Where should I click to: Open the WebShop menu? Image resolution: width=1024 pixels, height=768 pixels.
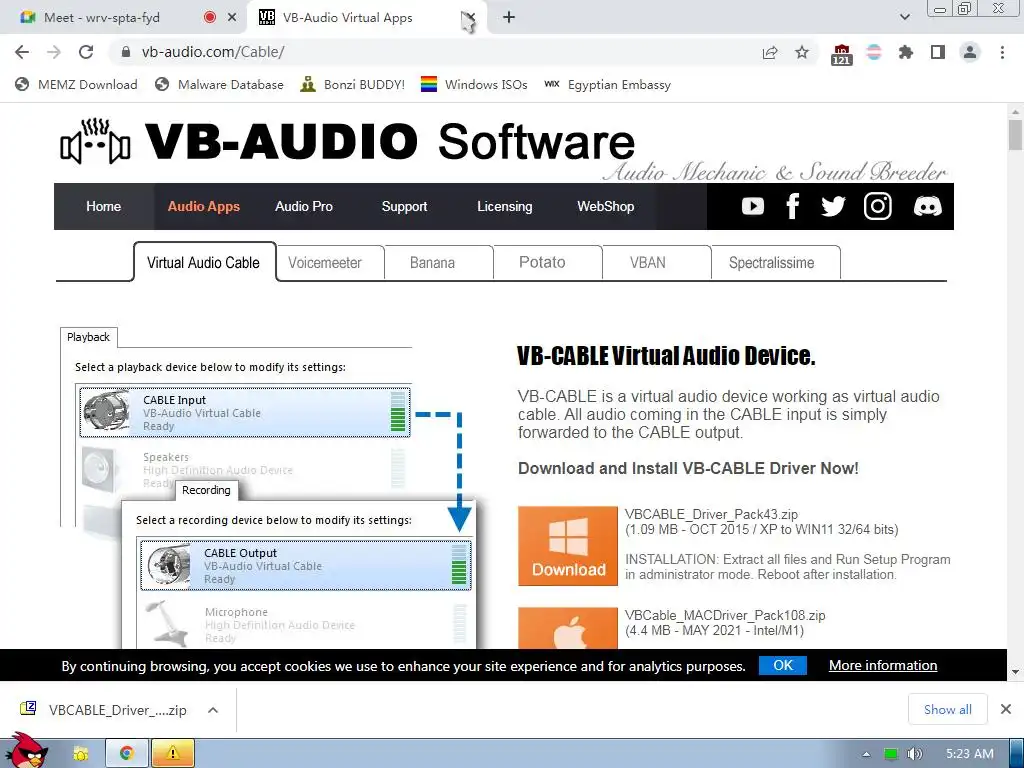tap(605, 206)
